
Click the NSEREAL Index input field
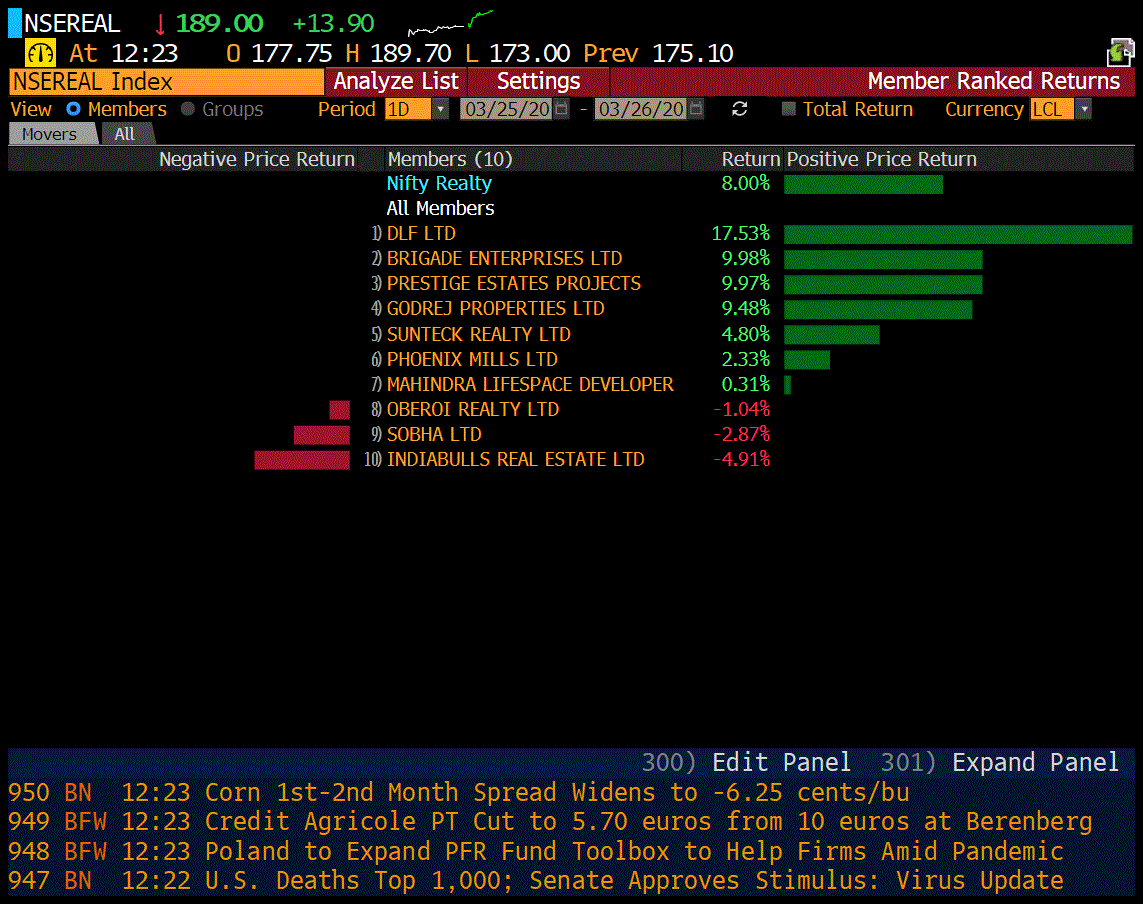point(166,81)
